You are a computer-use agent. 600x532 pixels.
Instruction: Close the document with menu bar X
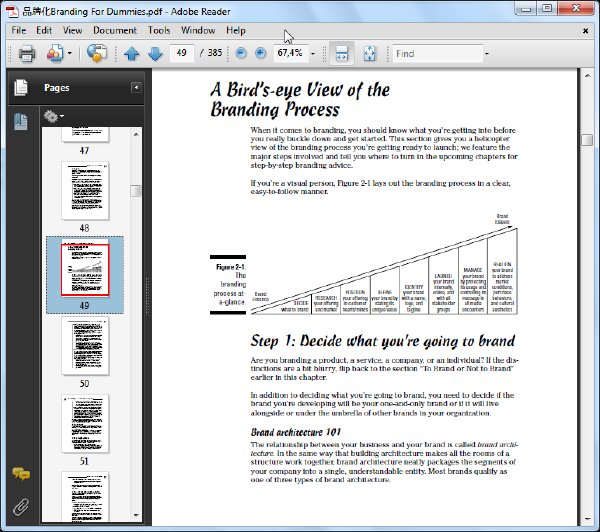click(585, 31)
